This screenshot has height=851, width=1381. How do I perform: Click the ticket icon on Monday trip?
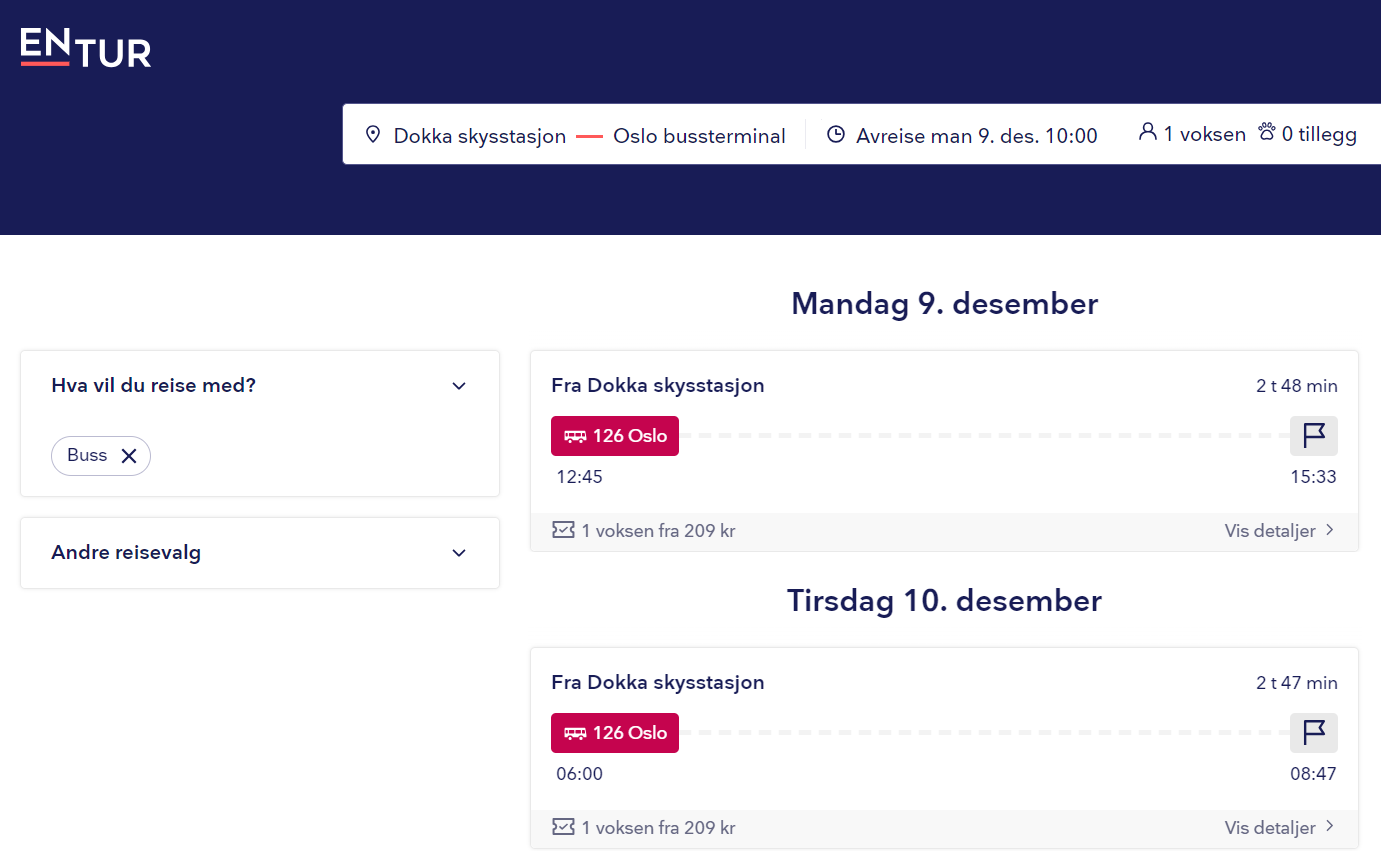click(x=563, y=530)
